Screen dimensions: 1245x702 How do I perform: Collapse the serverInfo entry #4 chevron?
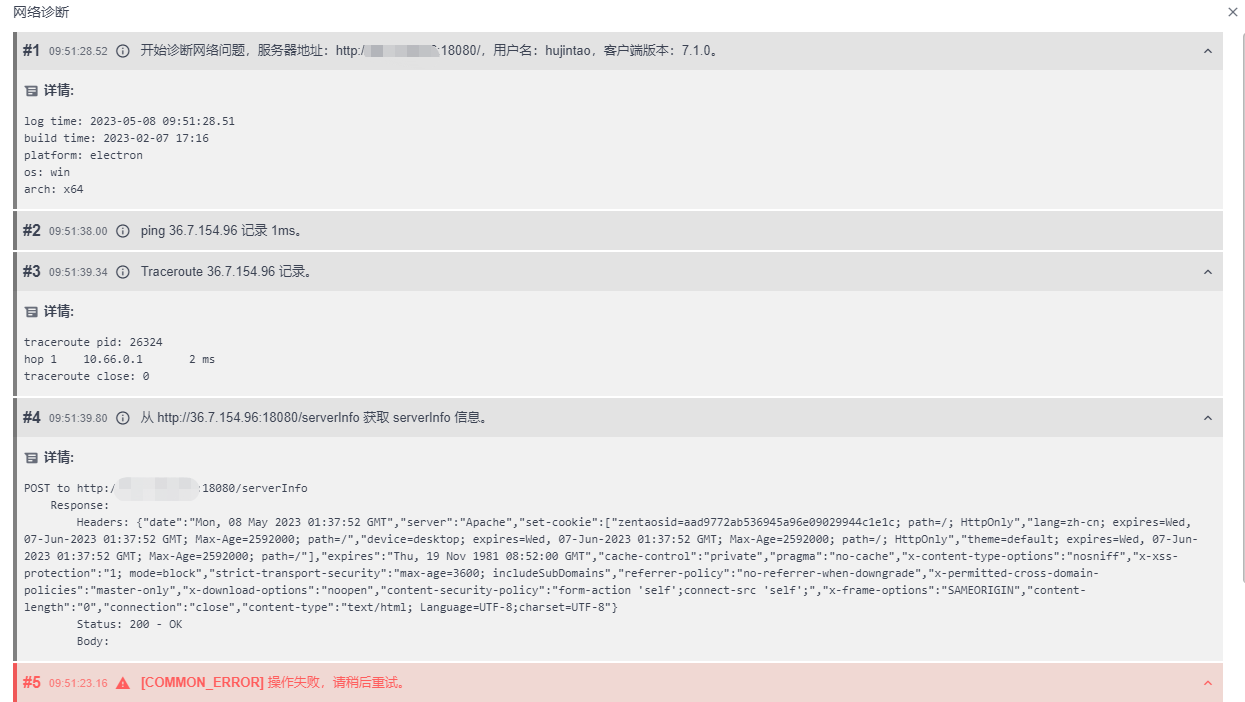click(1207, 418)
